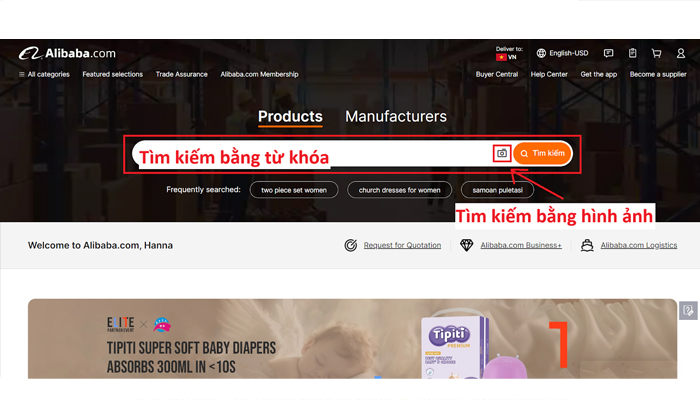The height and width of the screenshot is (400, 700).
Task: Click the orange Tìm kiếm search button
Action: tap(542, 154)
